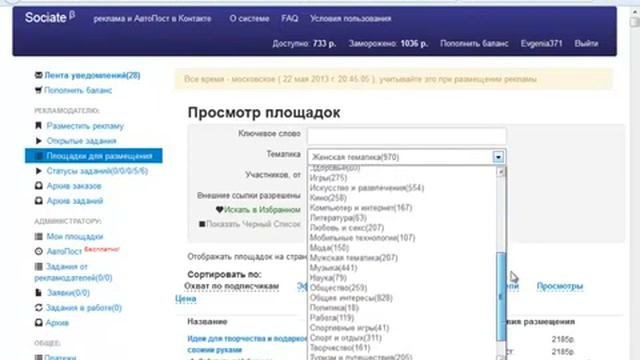Open Статусы заданий(0/0/0/5/6) link

[x=97, y=171]
